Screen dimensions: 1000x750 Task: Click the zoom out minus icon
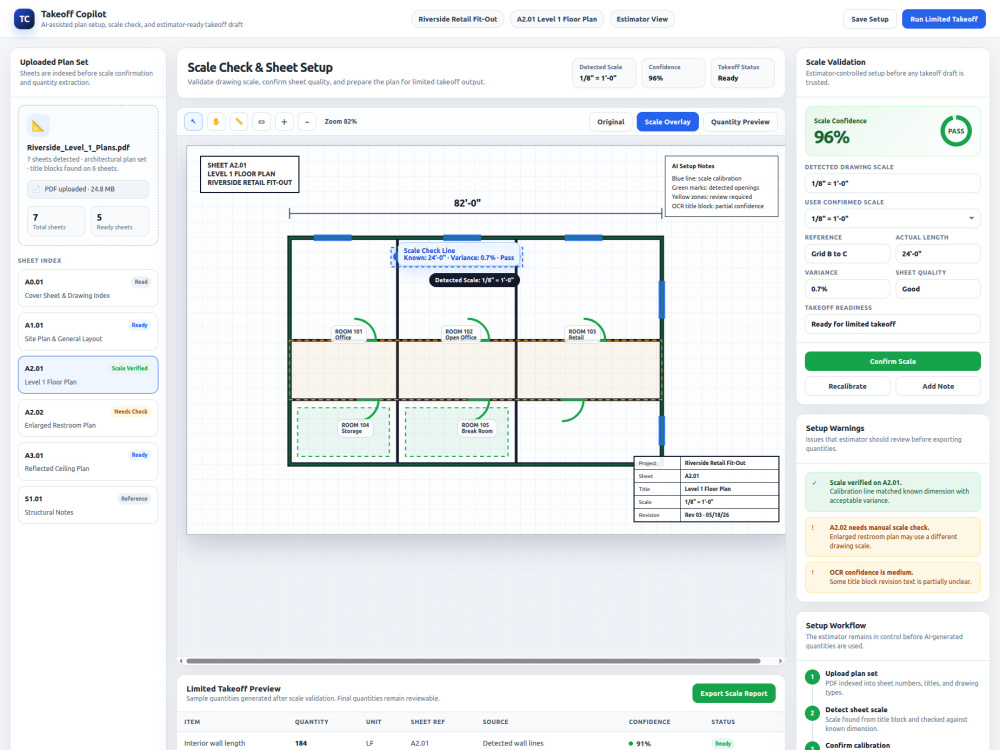tap(307, 121)
